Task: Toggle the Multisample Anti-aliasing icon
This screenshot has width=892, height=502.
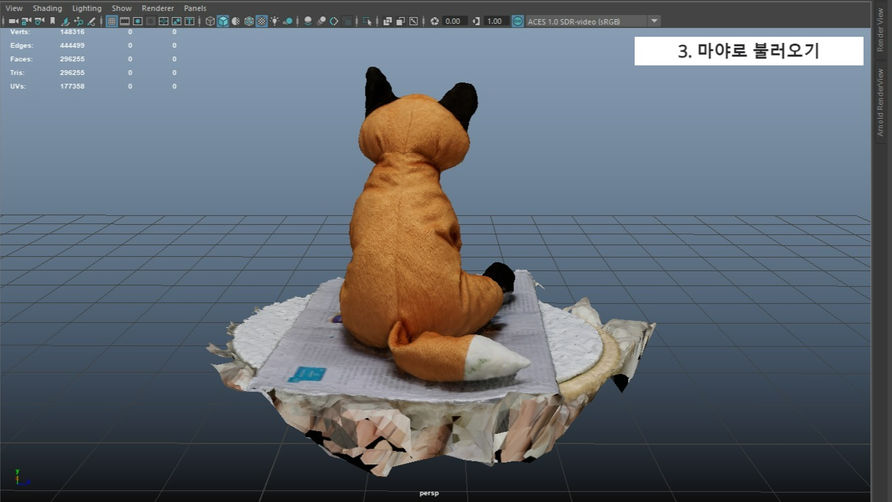Action: coord(334,21)
